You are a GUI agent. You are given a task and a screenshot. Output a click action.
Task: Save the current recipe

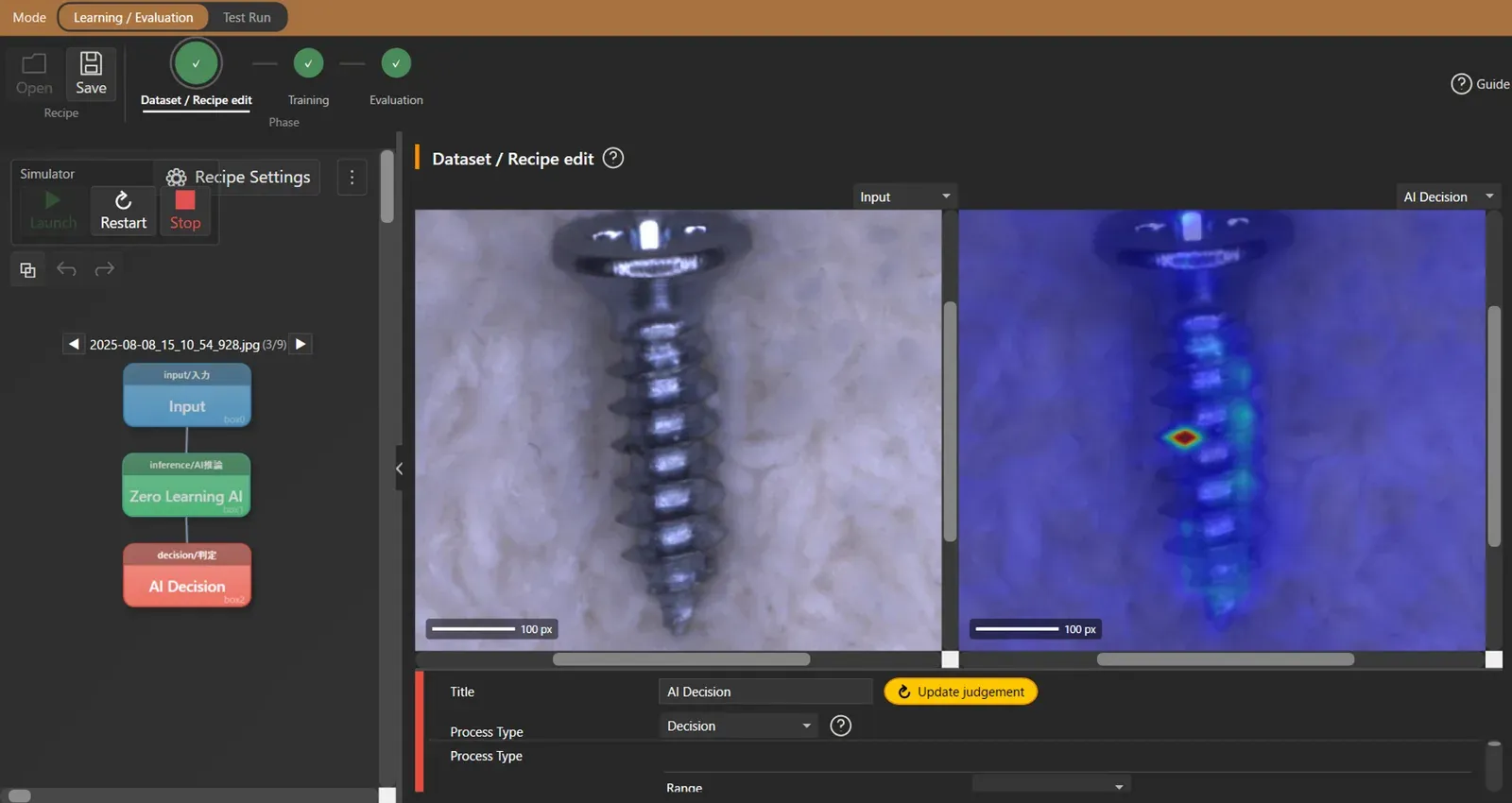[x=91, y=74]
